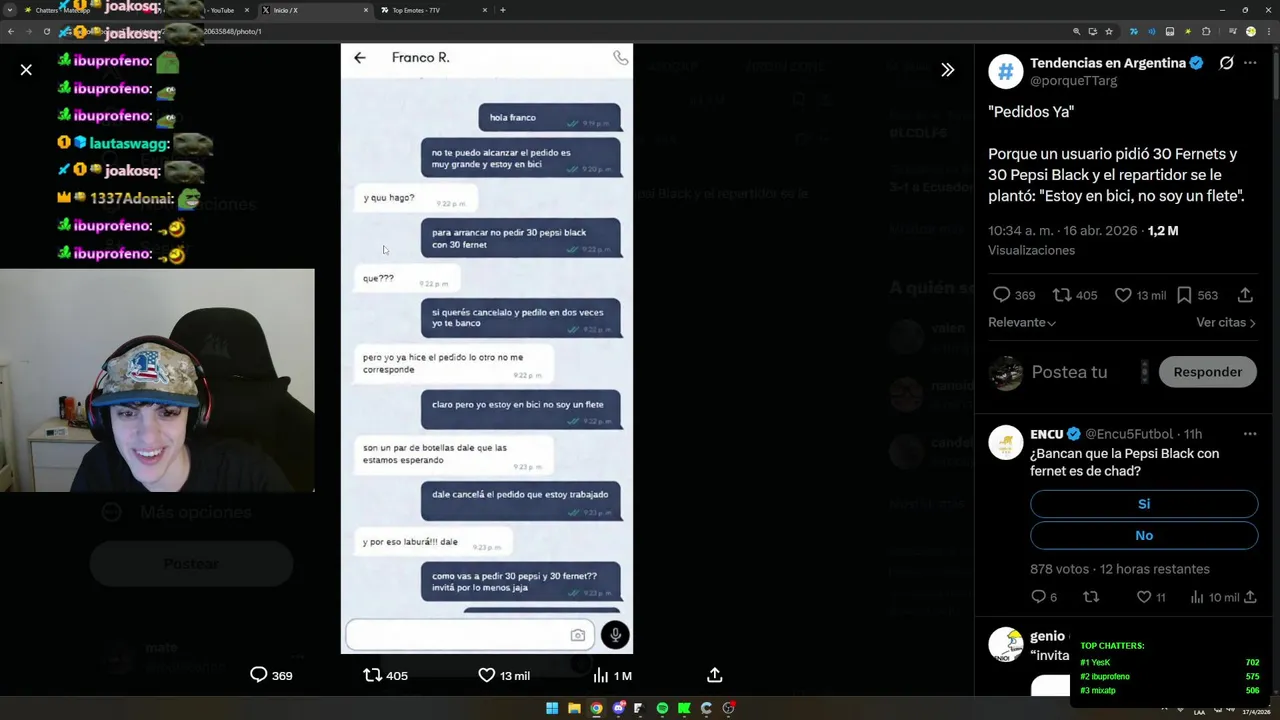Open ENCU reply's three-dot menu
Screen dimensions: 1280x720
click(1250, 434)
